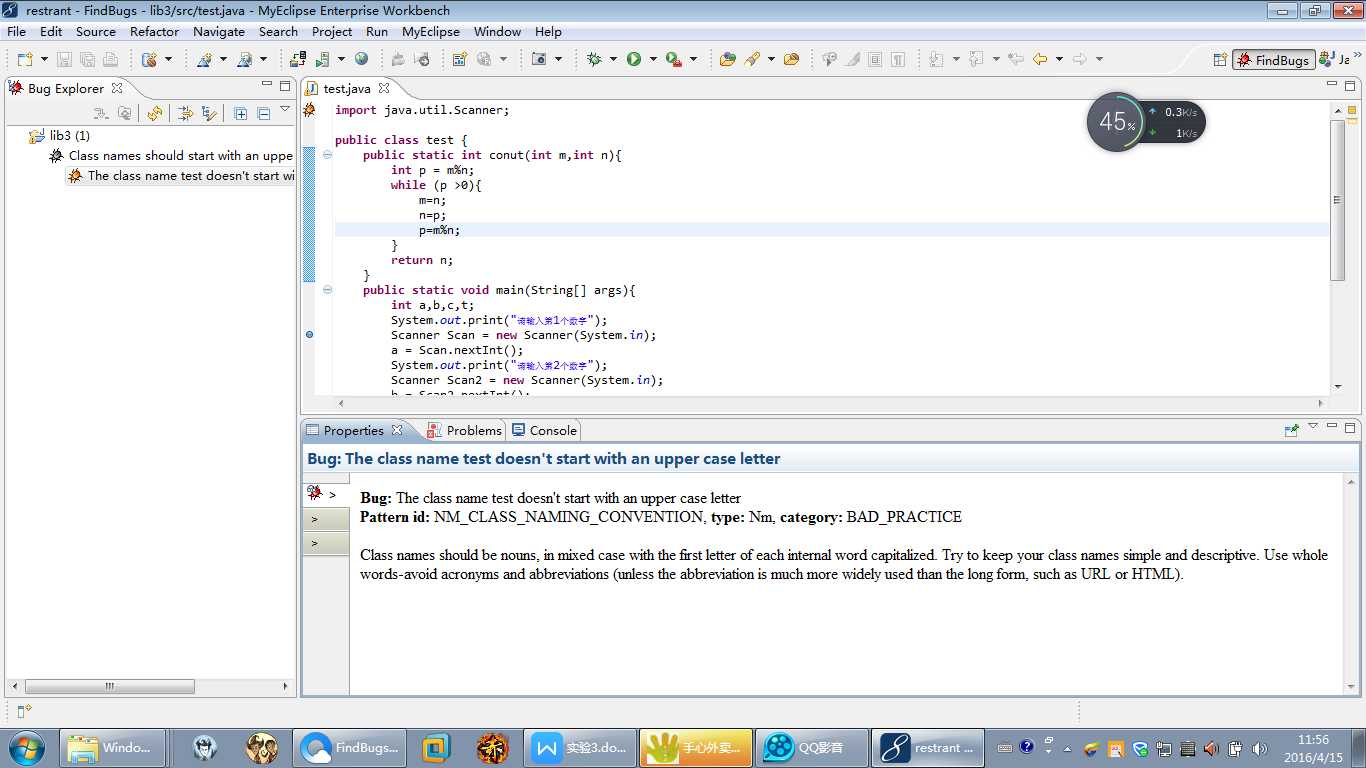Open the Refactor menu

154,32
